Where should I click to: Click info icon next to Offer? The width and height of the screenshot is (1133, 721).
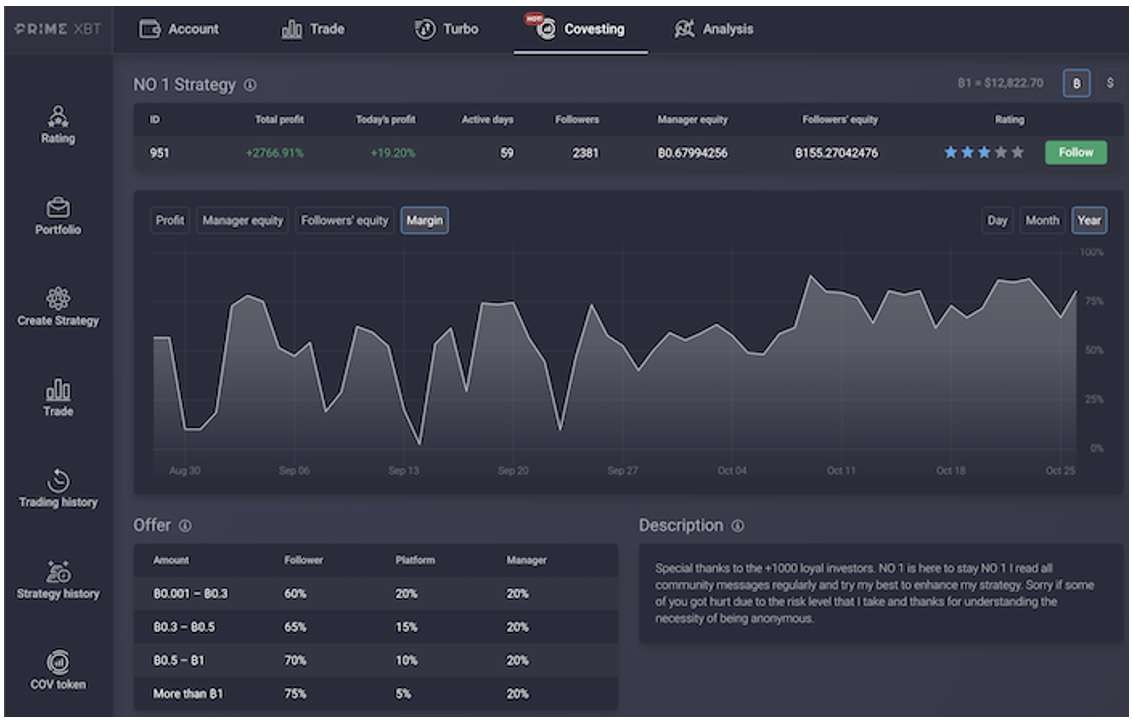click(185, 526)
